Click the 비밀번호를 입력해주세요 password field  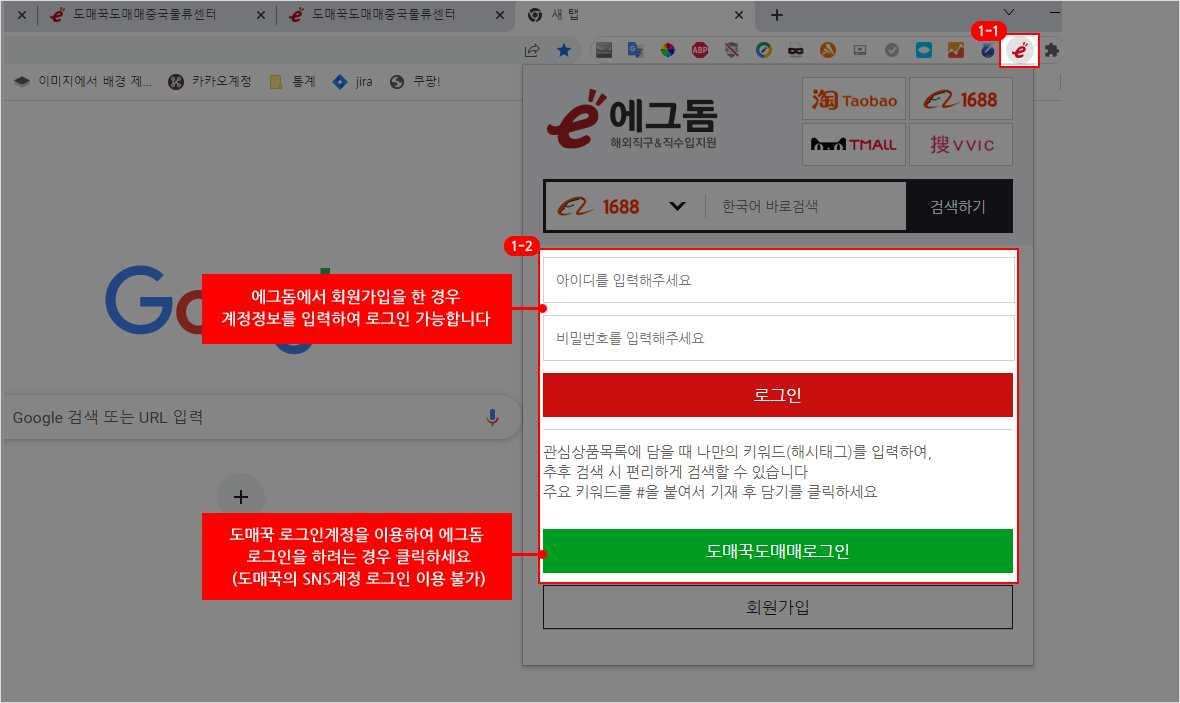click(x=778, y=338)
